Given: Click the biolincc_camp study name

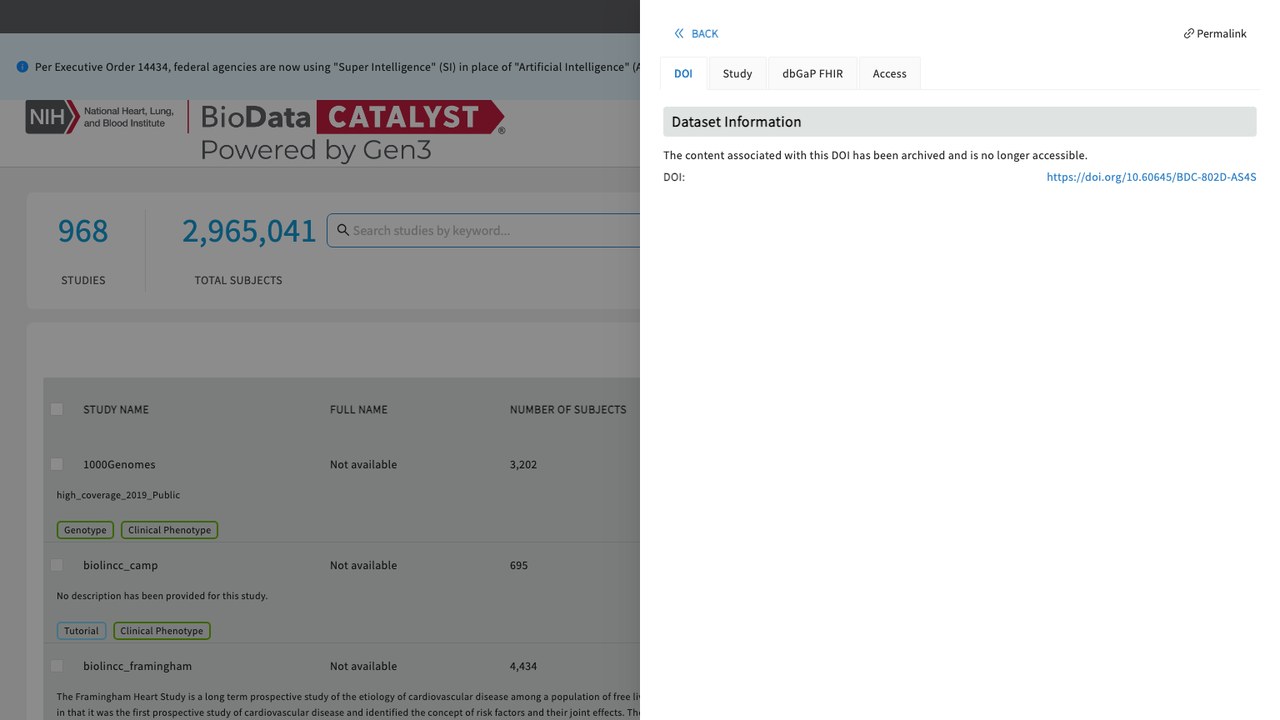Looking at the screenshot, I should 120,565.
